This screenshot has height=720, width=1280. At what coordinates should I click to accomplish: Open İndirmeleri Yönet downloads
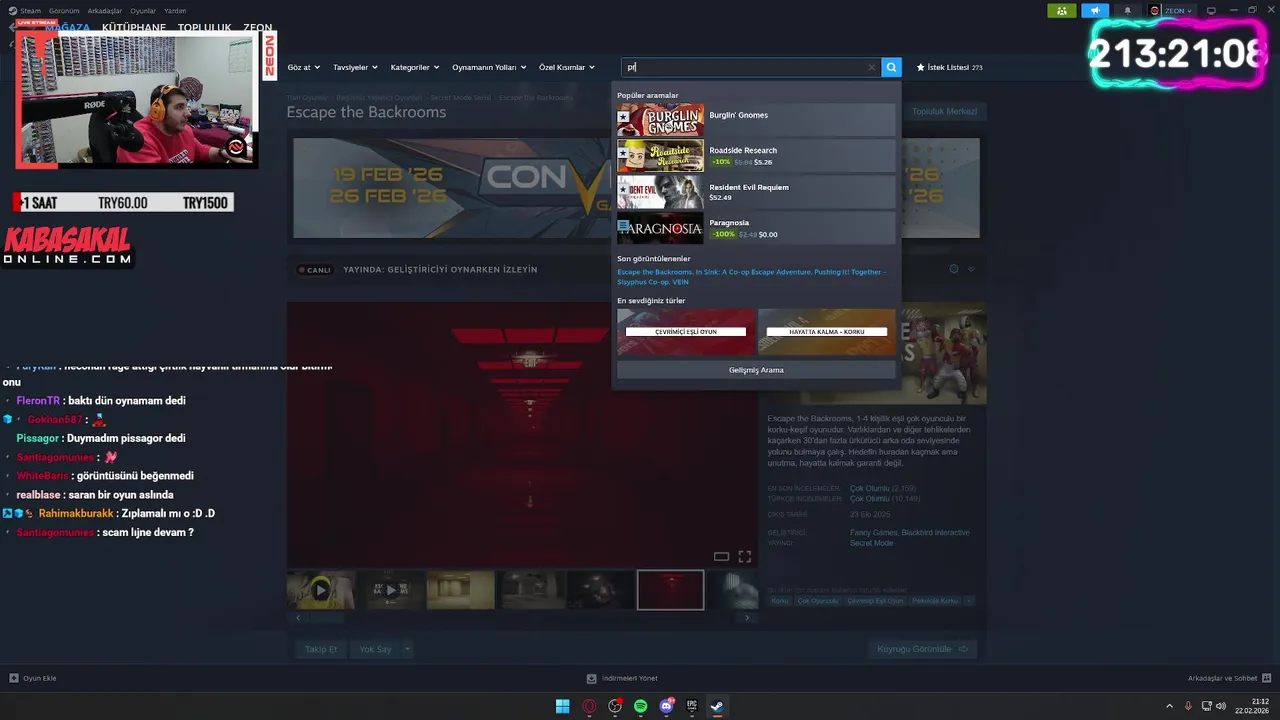622,678
